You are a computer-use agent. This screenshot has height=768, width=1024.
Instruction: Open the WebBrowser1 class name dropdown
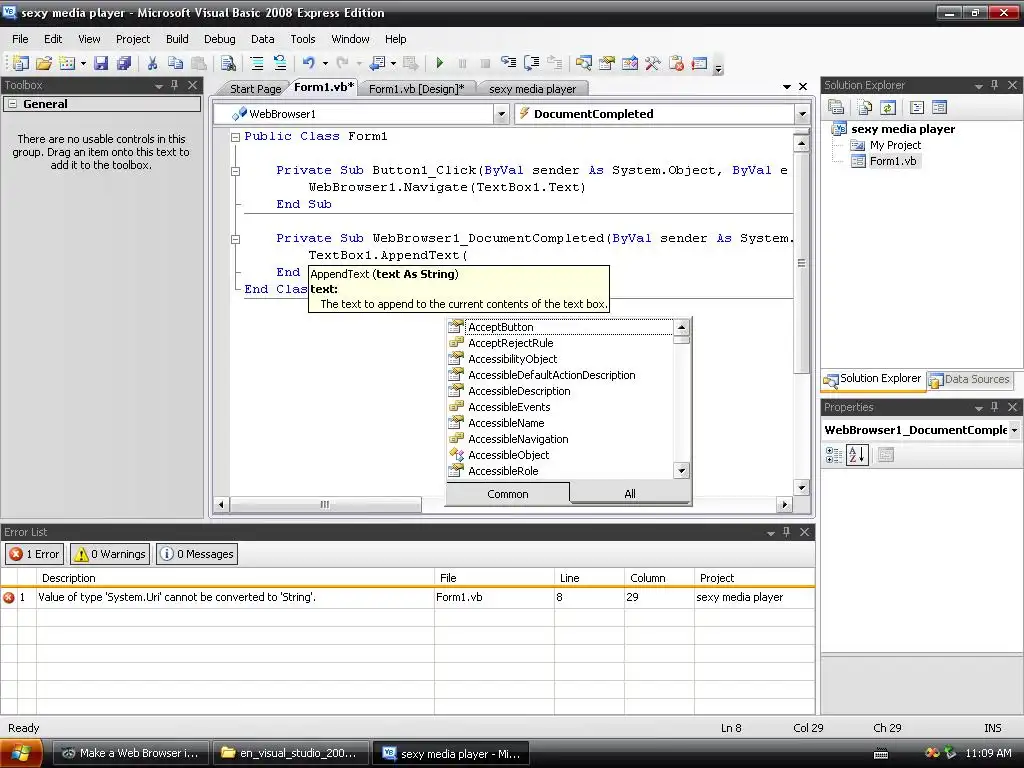pos(501,114)
